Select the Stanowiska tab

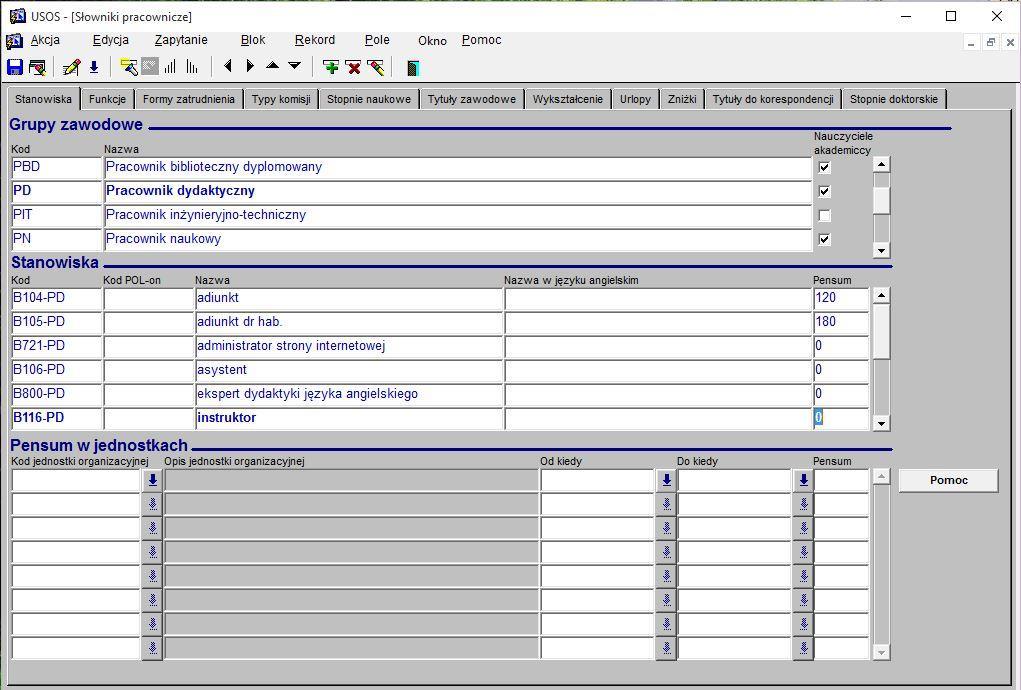pos(44,99)
